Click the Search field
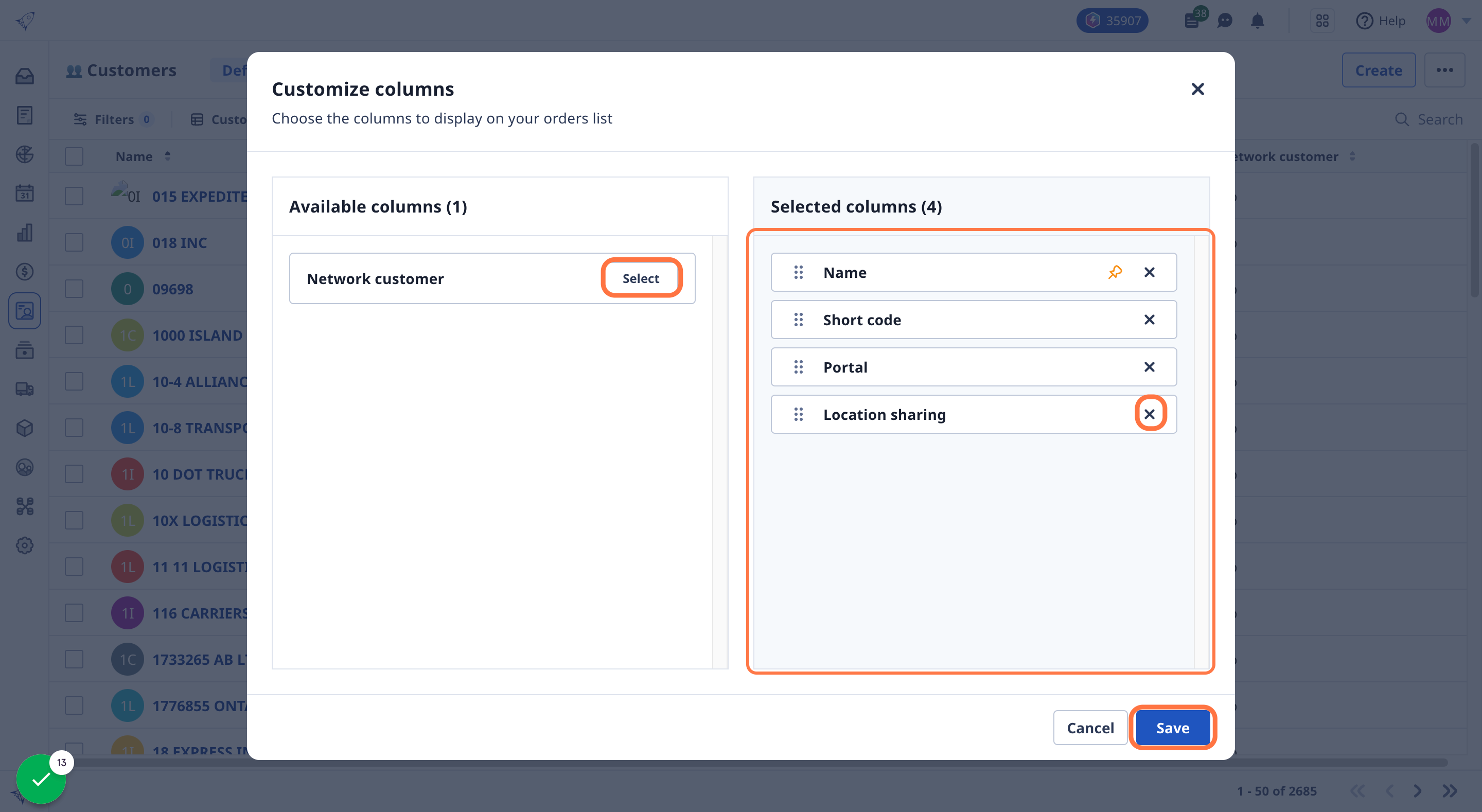Viewport: 1482px width, 812px height. pos(1429,119)
